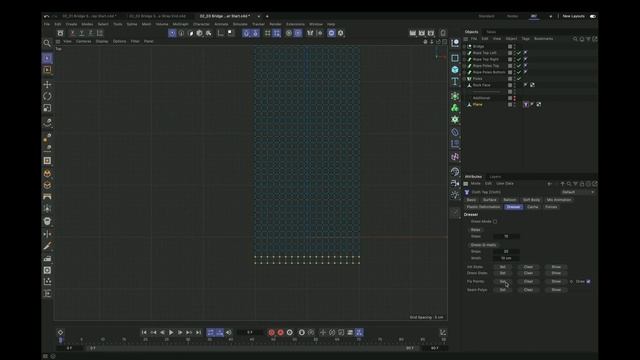Viewport: 640px width, 360px height.
Task: Switch to the Layers tab
Action: coord(495,177)
